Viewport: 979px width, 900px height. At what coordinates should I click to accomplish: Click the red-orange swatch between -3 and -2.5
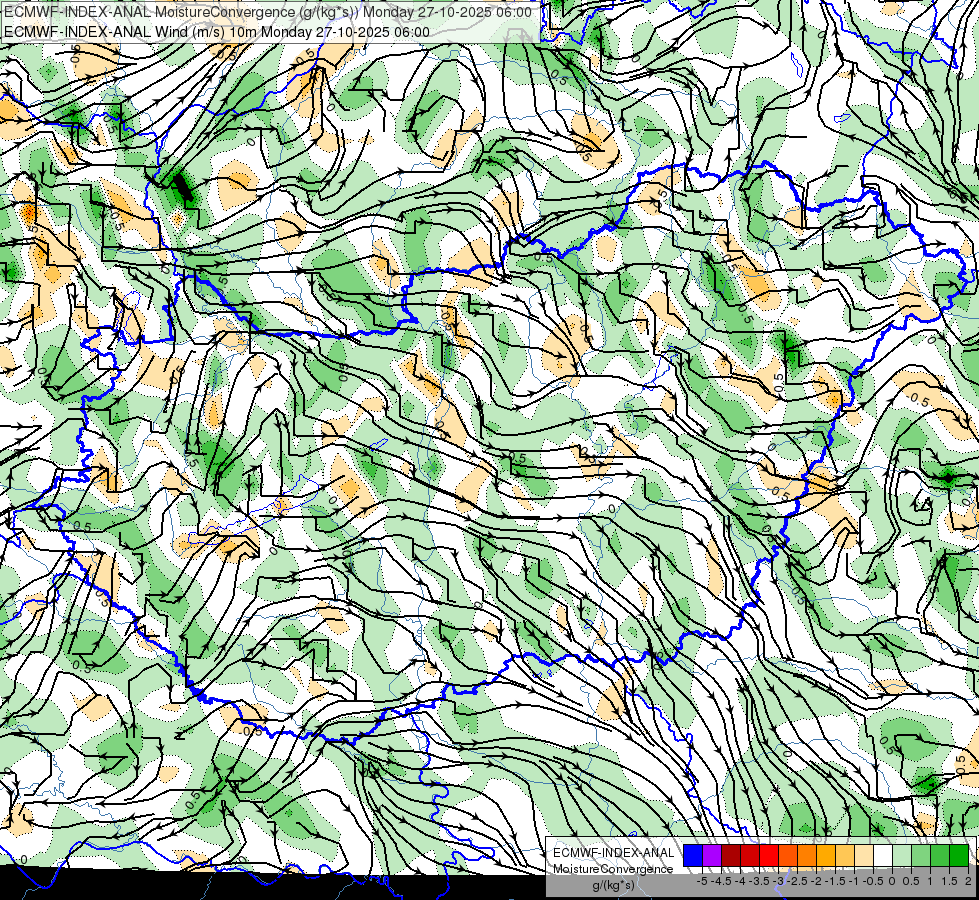788,855
